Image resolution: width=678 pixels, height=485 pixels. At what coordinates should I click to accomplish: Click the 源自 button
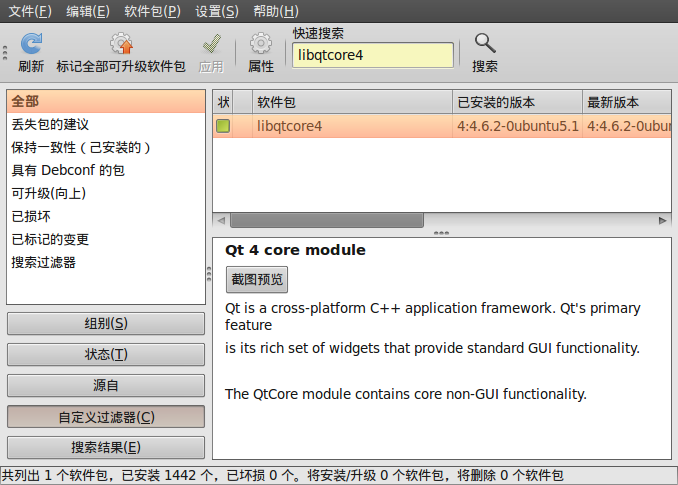point(106,386)
